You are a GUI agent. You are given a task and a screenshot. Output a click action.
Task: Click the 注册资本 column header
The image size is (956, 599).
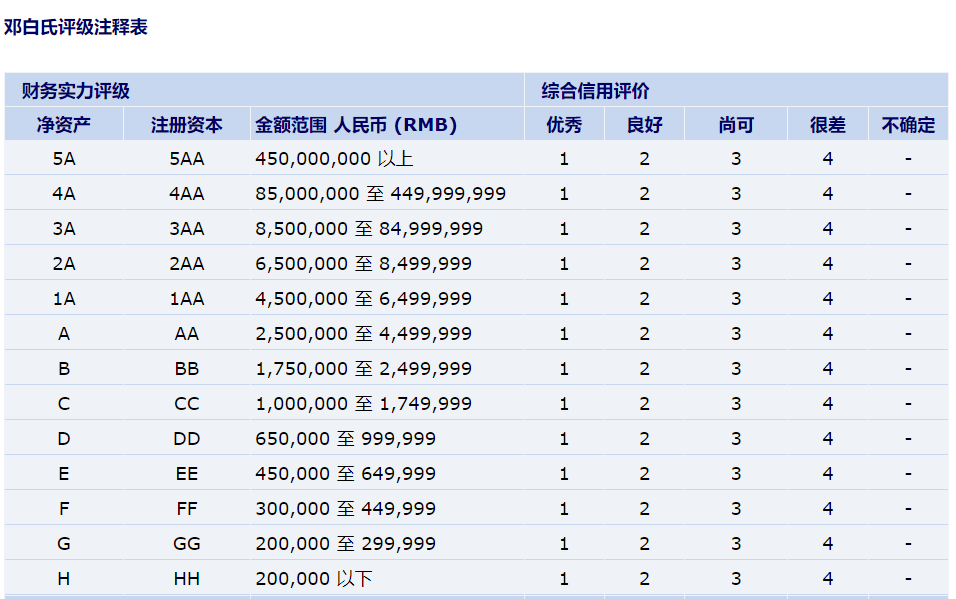187,124
